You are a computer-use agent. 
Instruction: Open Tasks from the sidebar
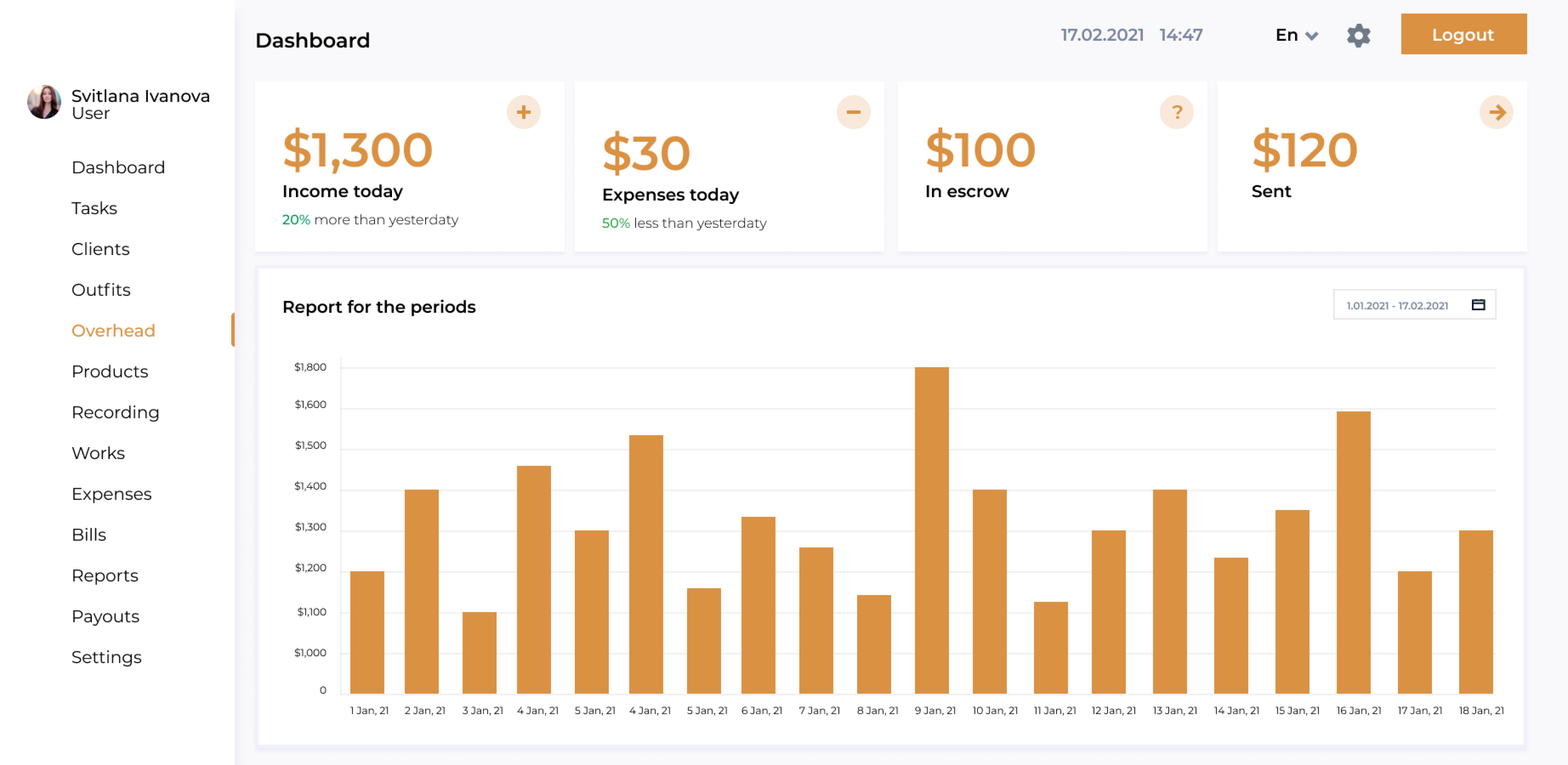click(x=94, y=208)
